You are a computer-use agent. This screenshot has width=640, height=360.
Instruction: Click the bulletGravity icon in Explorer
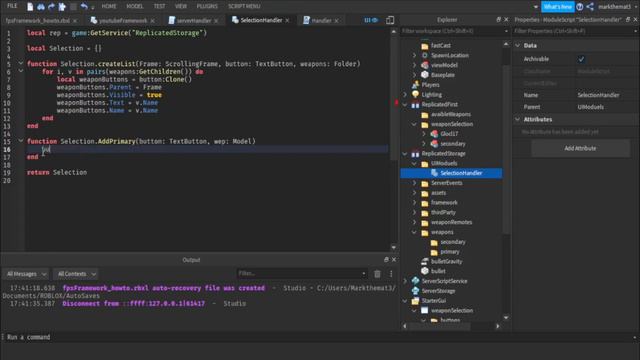pos(425,261)
